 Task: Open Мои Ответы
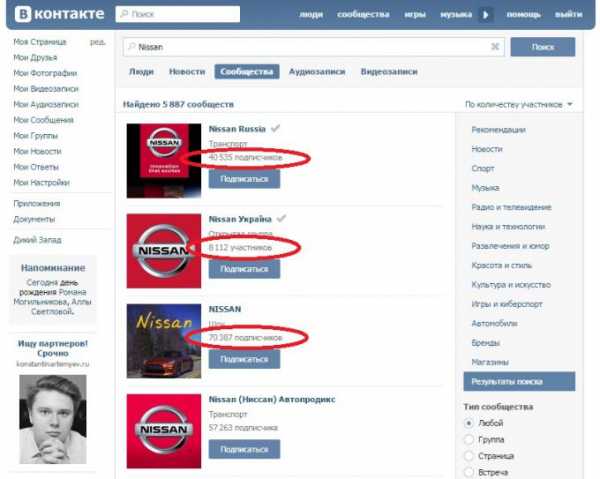[x=36, y=167]
